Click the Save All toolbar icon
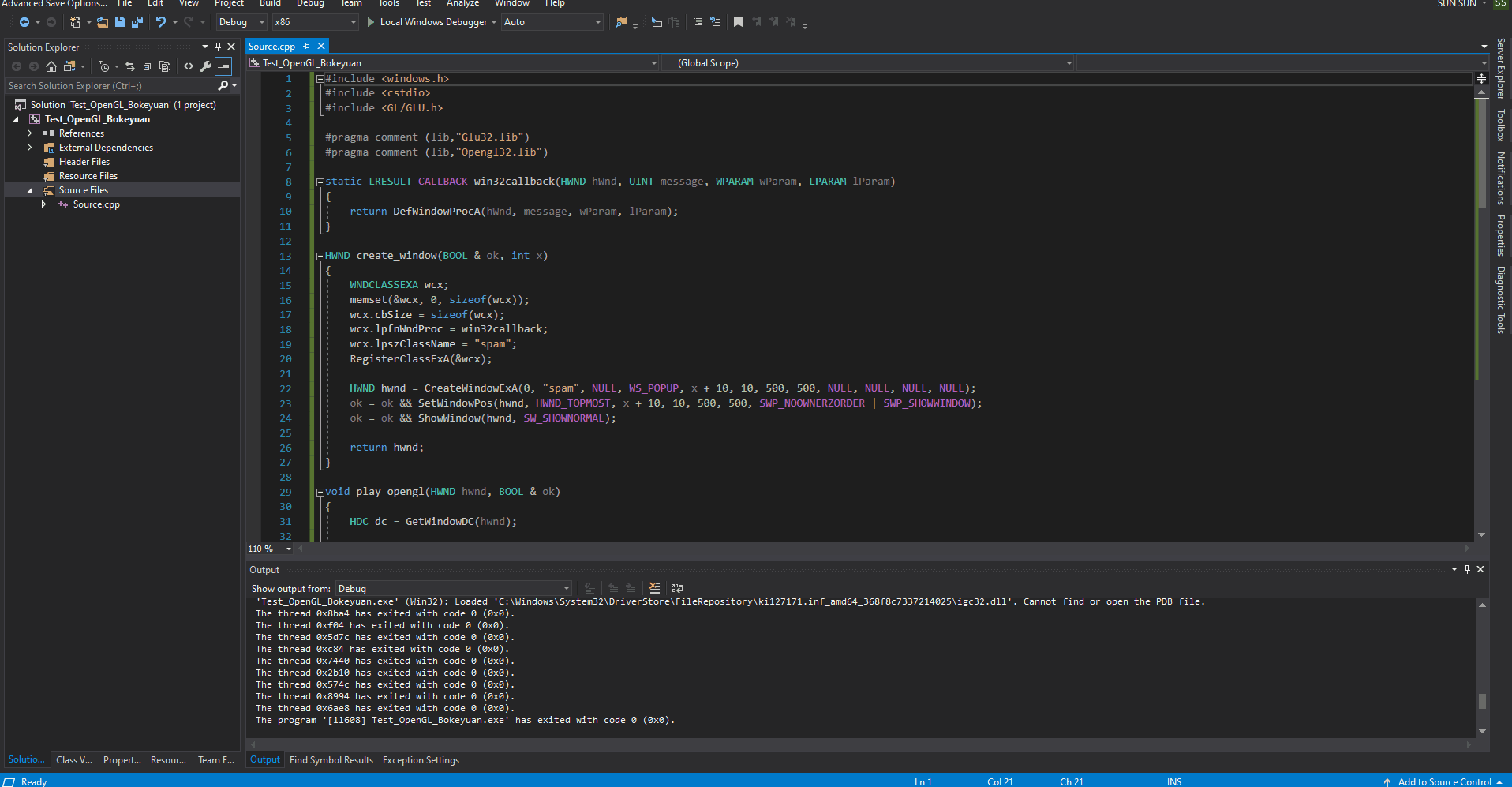Image resolution: width=1512 pixels, height=787 pixels. [x=137, y=22]
